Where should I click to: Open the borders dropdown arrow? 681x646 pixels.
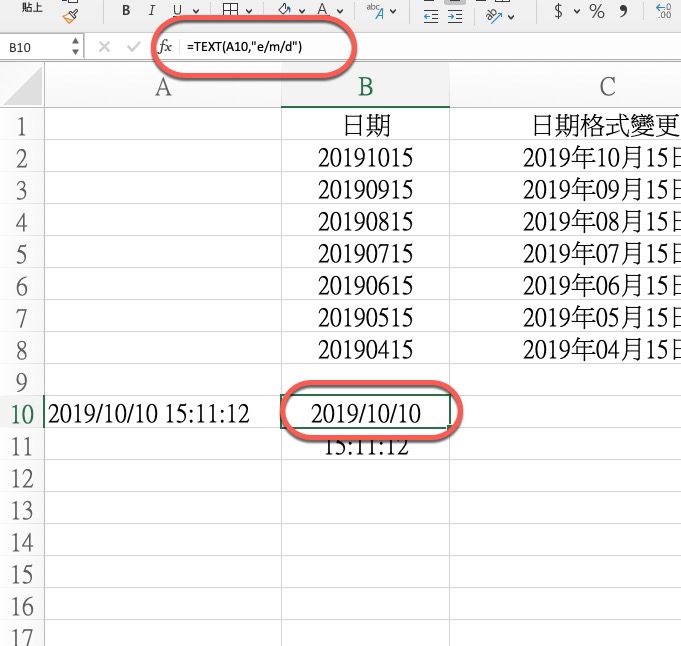[x=249, y=11]
